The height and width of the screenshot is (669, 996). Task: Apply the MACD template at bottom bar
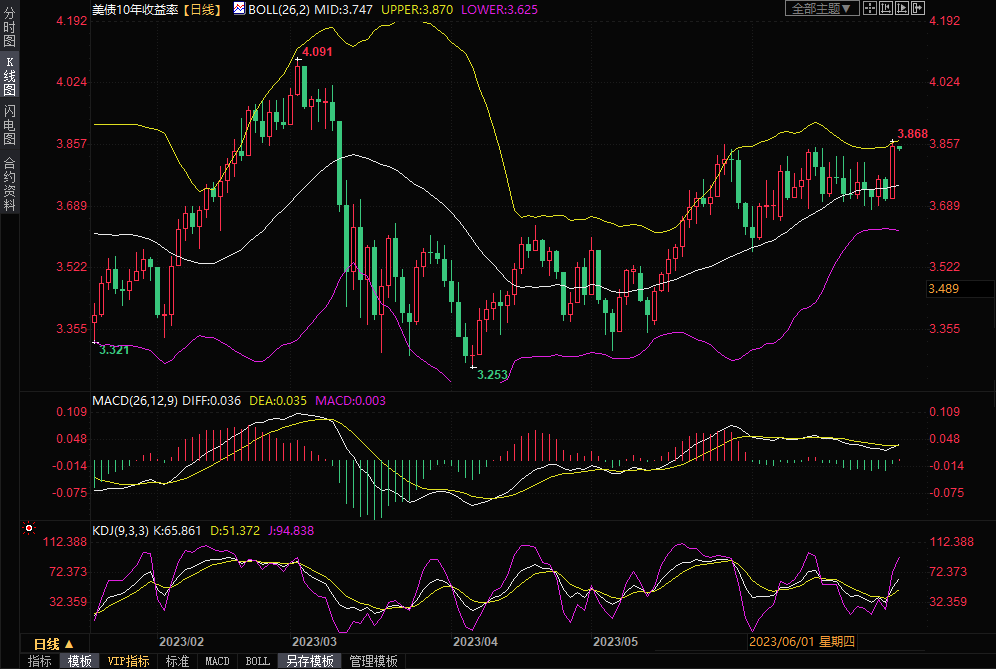[x=217, y=661]
